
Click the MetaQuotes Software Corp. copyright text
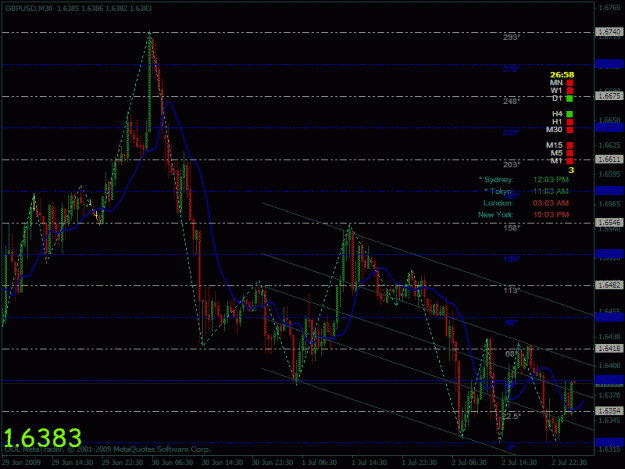pyautogui.click(x=106, y=449)
